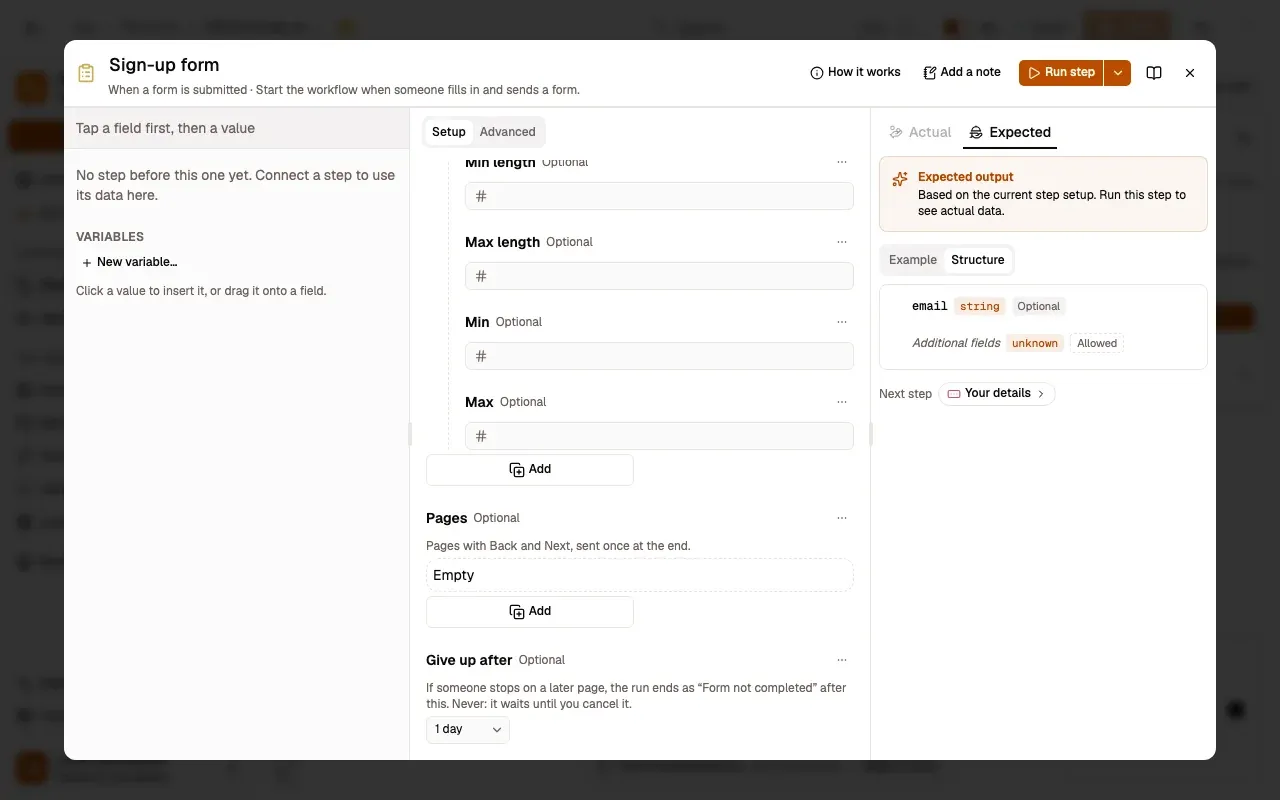Viewport: 1280px width, 800px height.
Task: Click the Empty pages placeholder box
Action: (x=640, y=575)
